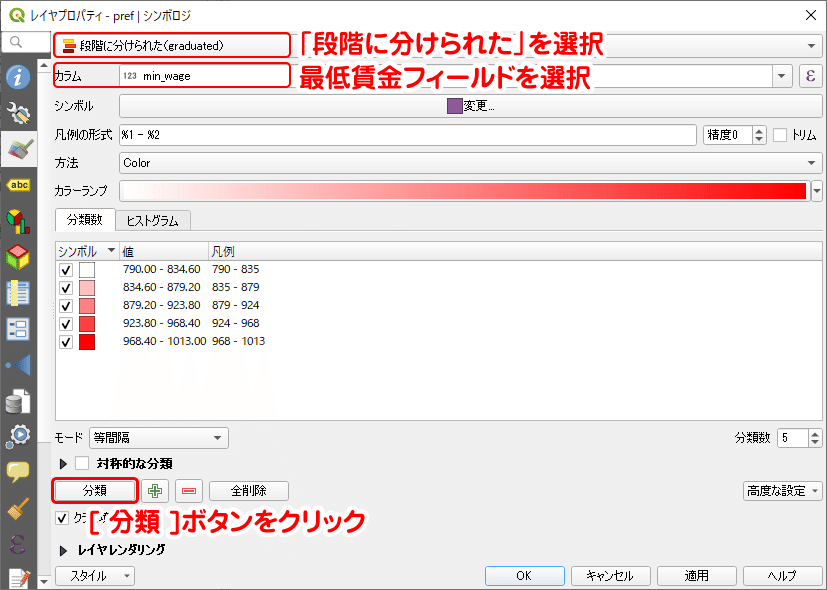Viewport: 827px width, 590px height.
Task: Add a class with green plus icon
Action: click(x=155, y=491)
